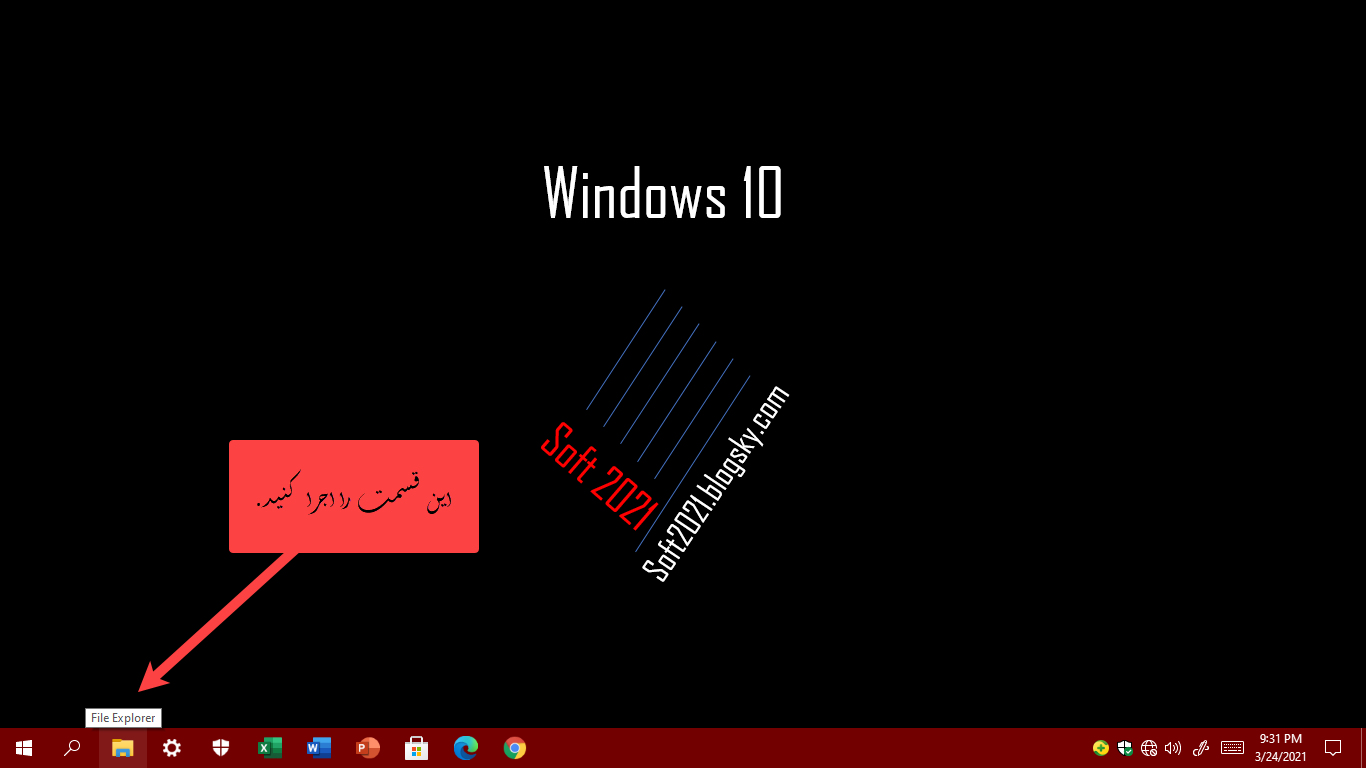Open Windows Ink Workspace pen icon

(1202, 748)
